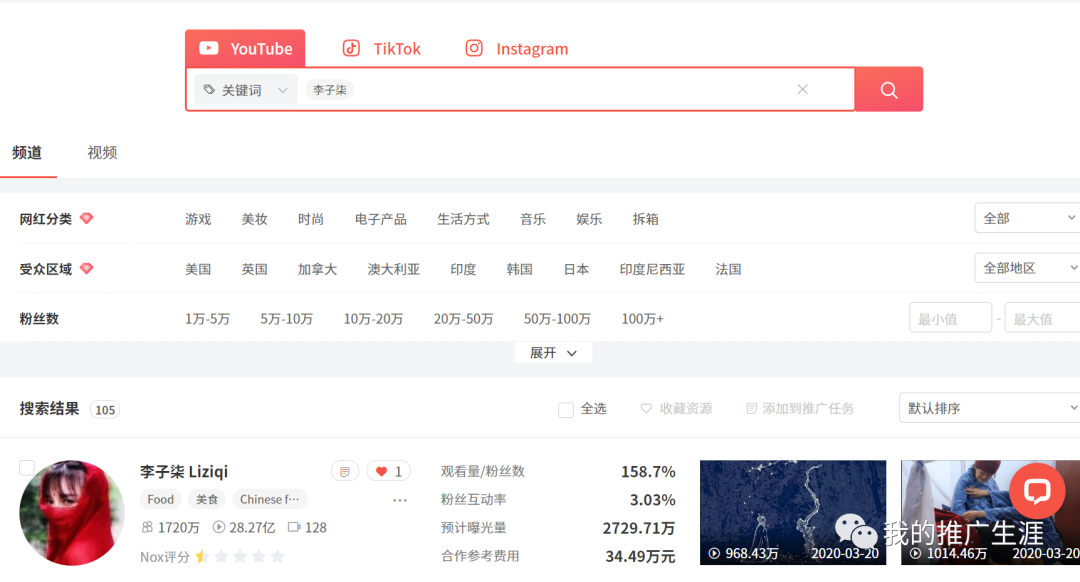This screenshot has width=1080, height=582.
Task: Filter category by 游戏
Action: [198, 219]
